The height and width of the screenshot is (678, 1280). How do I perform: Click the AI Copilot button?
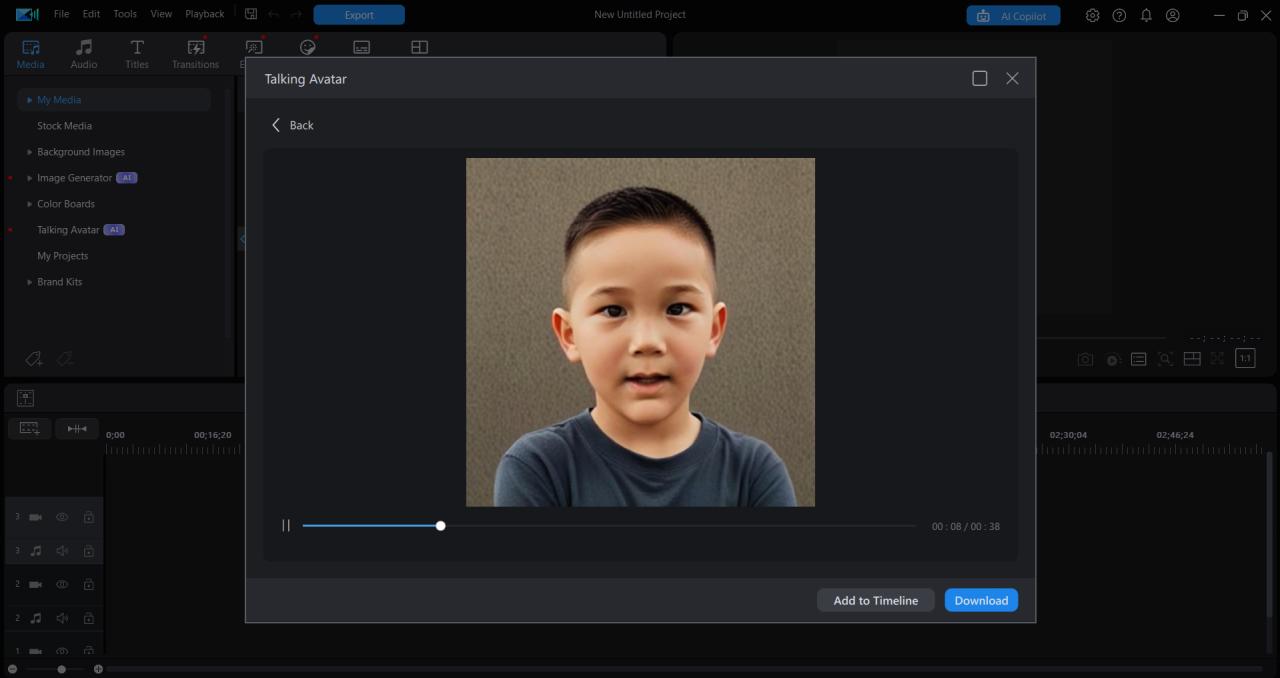1013,15
